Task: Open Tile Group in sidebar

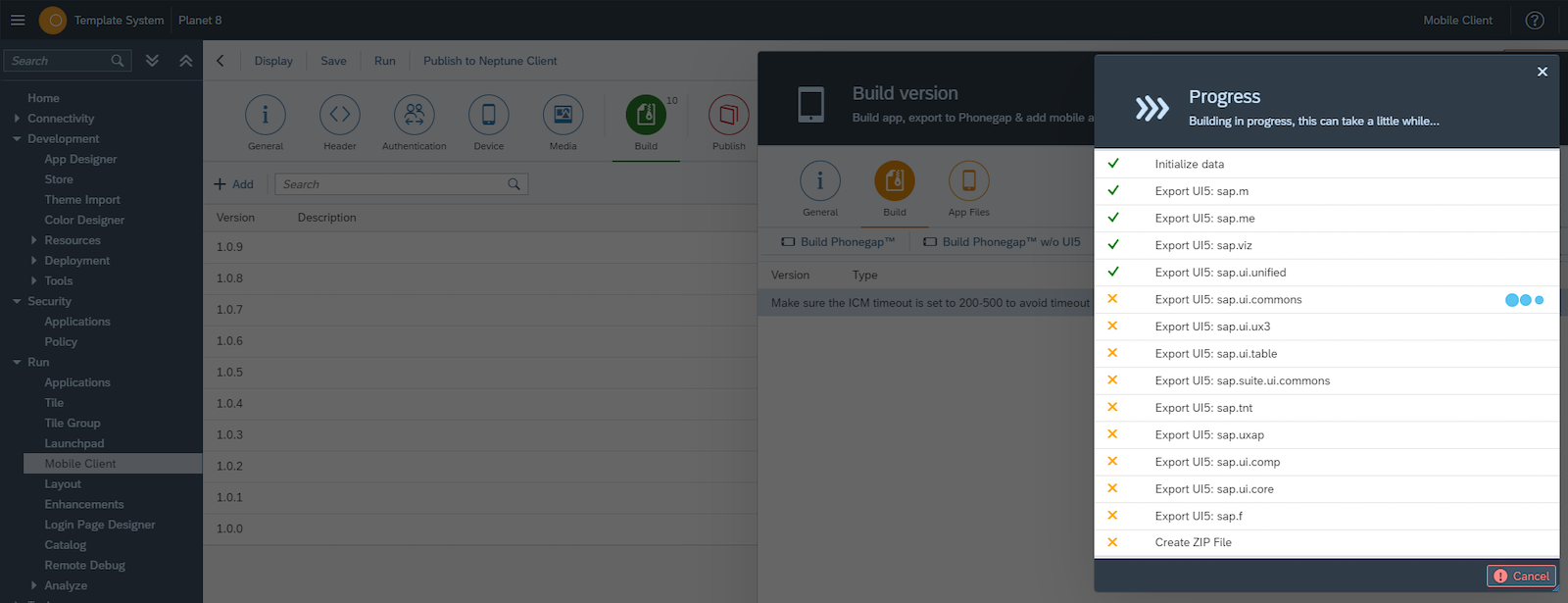Action: (x=73, y=424)
